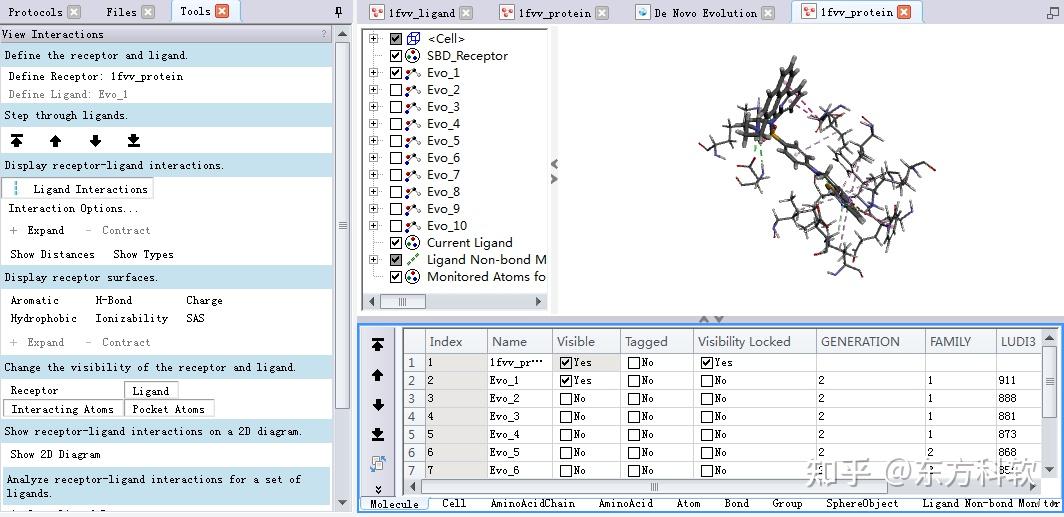Click table move-to-top arrow icon
1064x517 pixels.
378,345
